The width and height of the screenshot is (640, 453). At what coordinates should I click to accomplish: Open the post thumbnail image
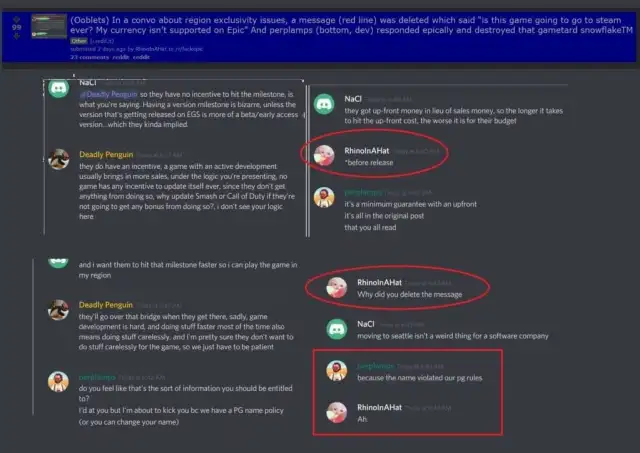[49, 27]
